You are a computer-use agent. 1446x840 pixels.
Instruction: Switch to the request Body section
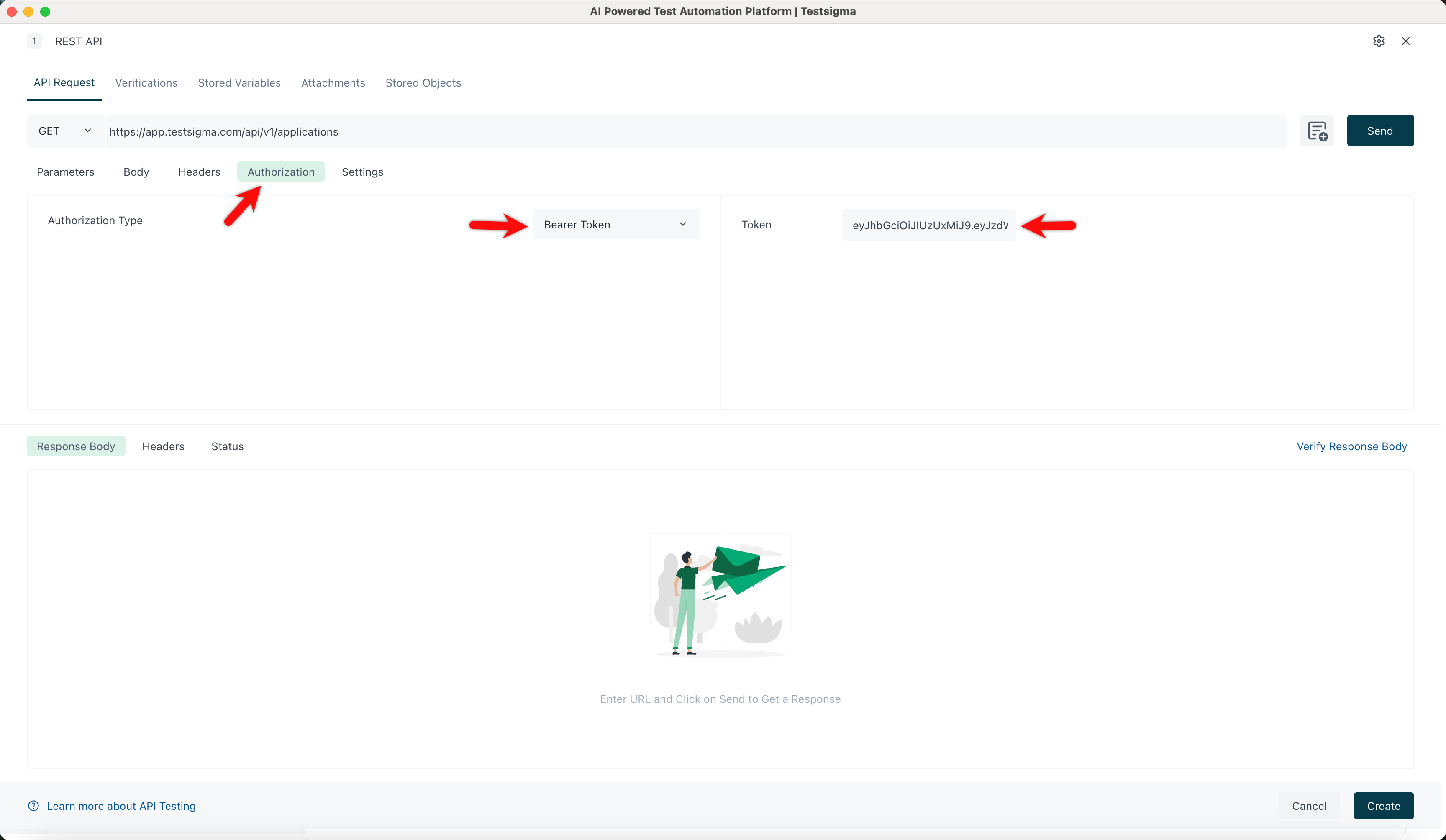point(136,172)
